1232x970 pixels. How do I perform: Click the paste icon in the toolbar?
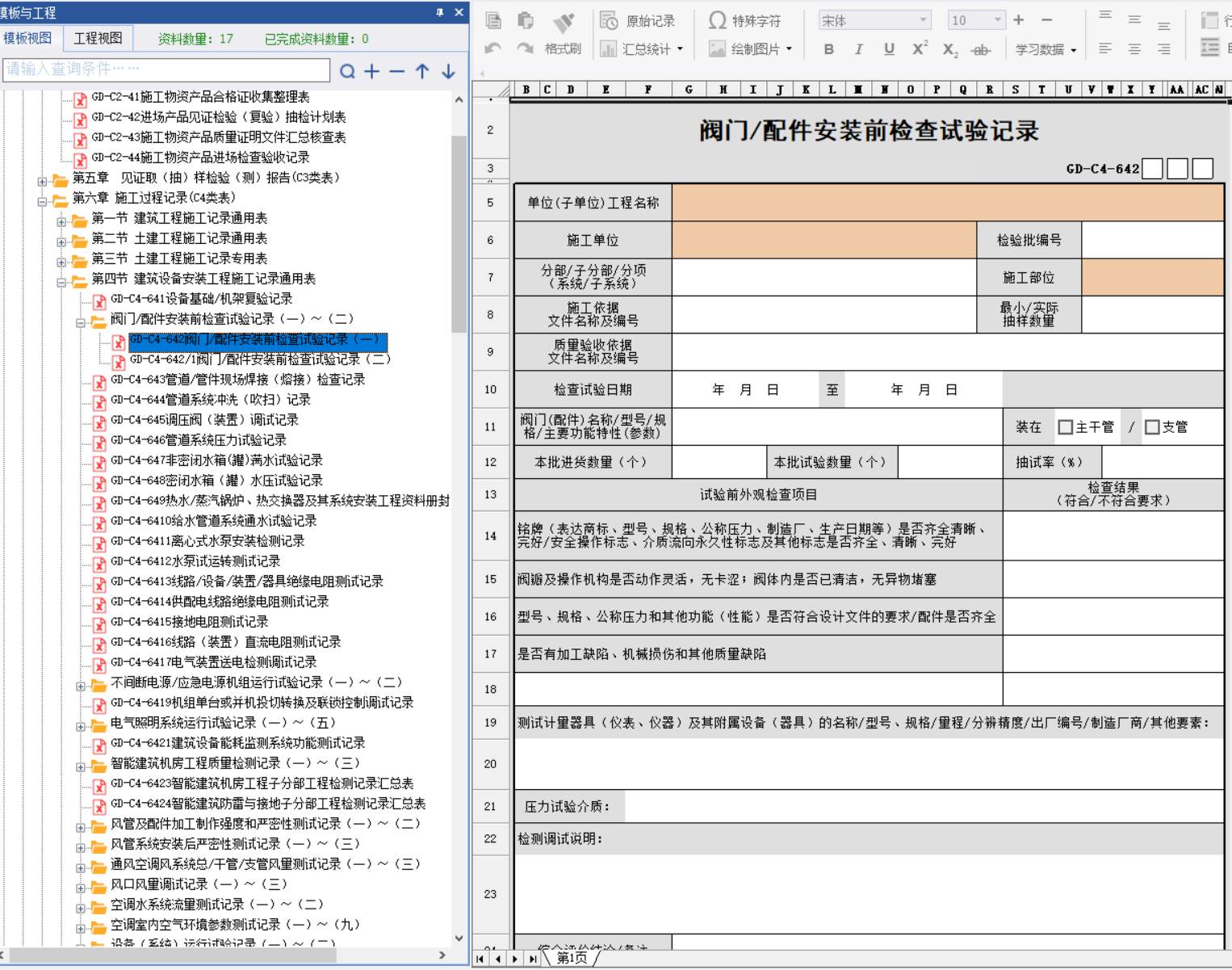526,20
